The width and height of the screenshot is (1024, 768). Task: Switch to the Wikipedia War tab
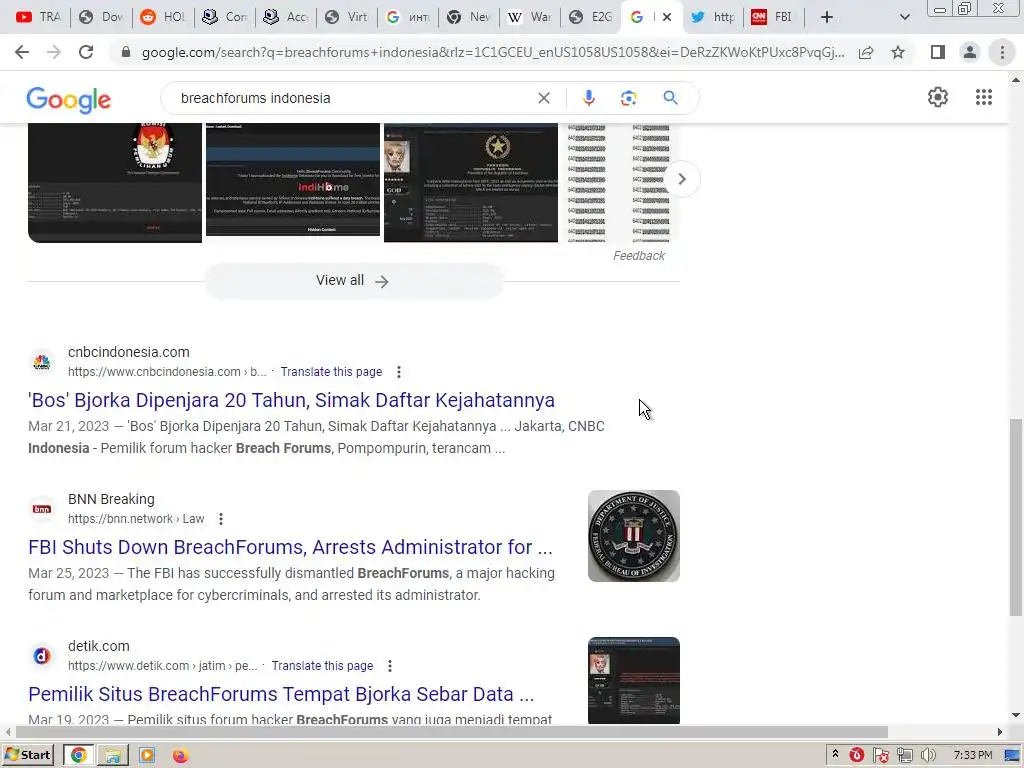pyautogui.click(x=530, y=17)
